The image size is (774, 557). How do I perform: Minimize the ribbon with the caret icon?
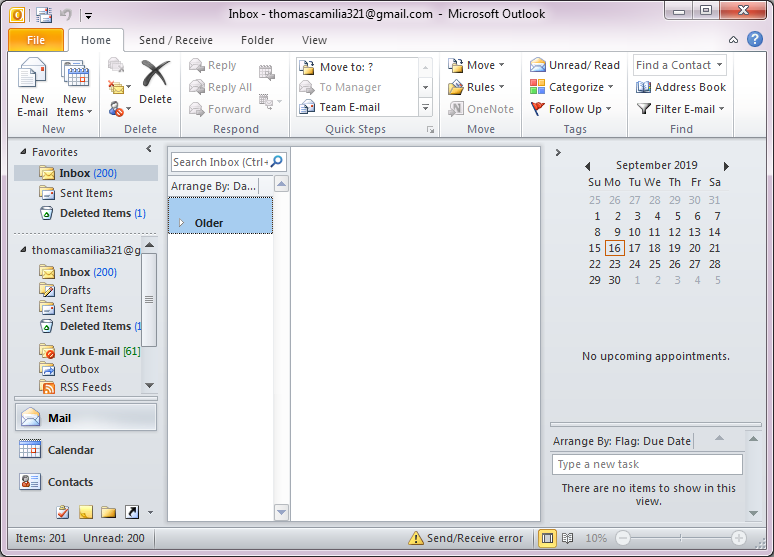[x=734, y=40]
